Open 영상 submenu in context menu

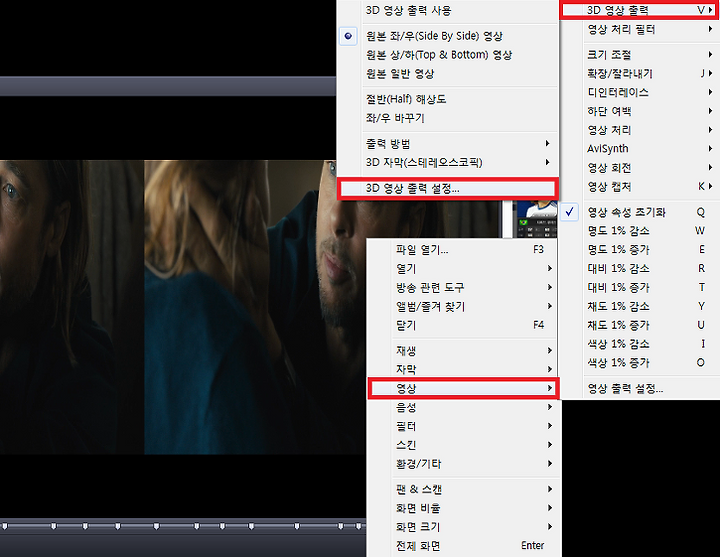(464, 388)
